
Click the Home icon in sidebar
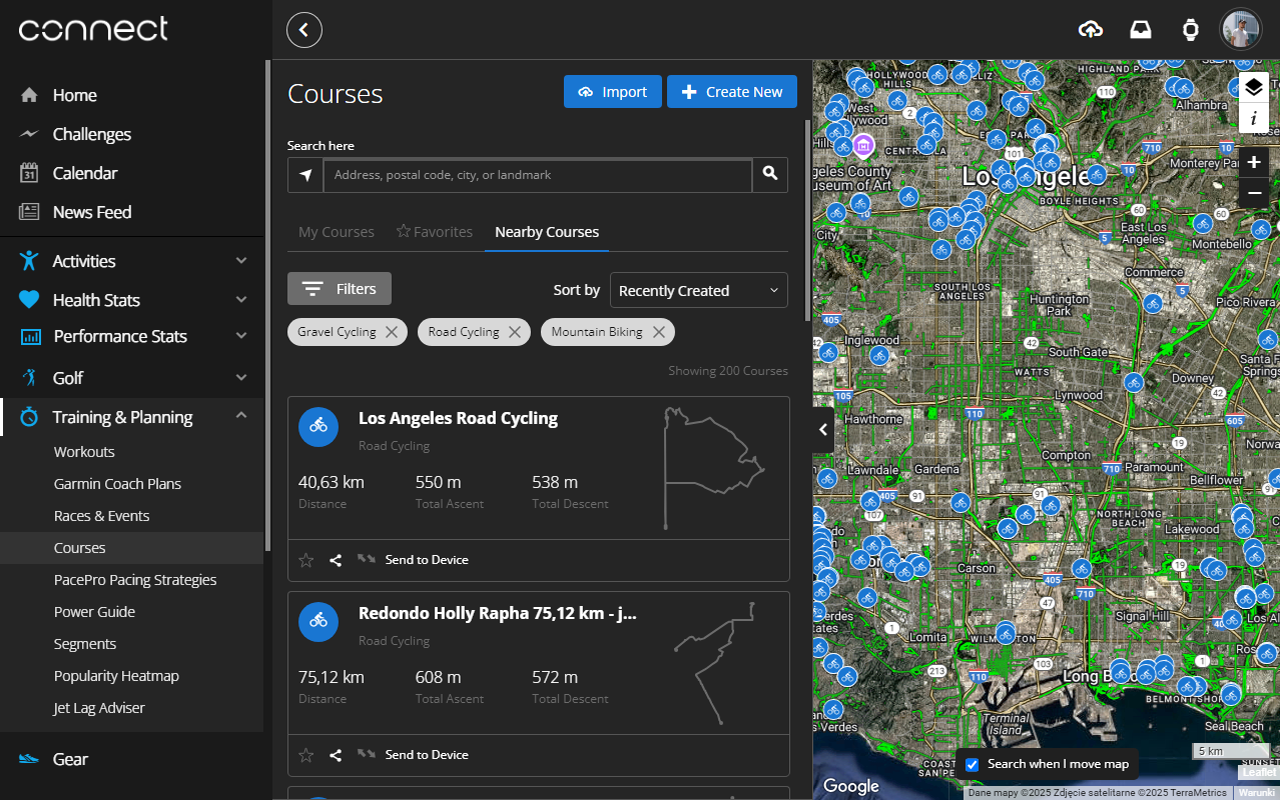point(29,95)
